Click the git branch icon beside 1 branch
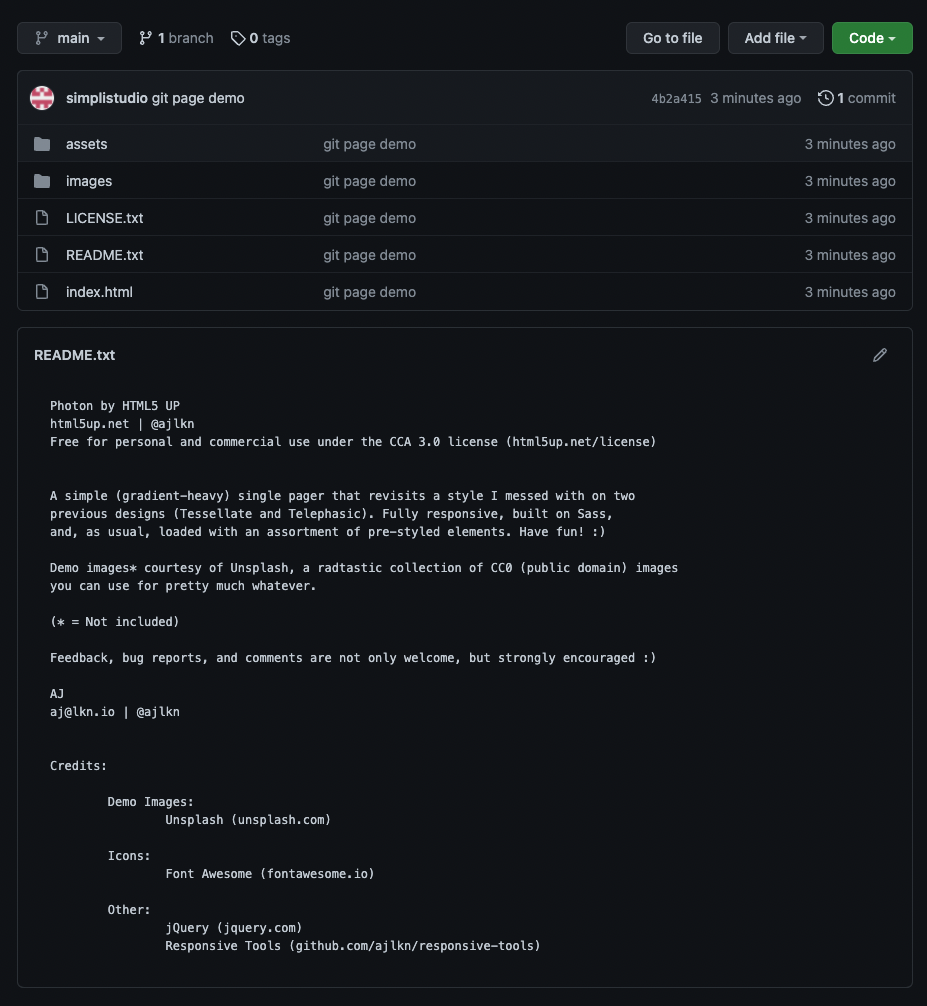927x1006 pixels. point(146,38)
